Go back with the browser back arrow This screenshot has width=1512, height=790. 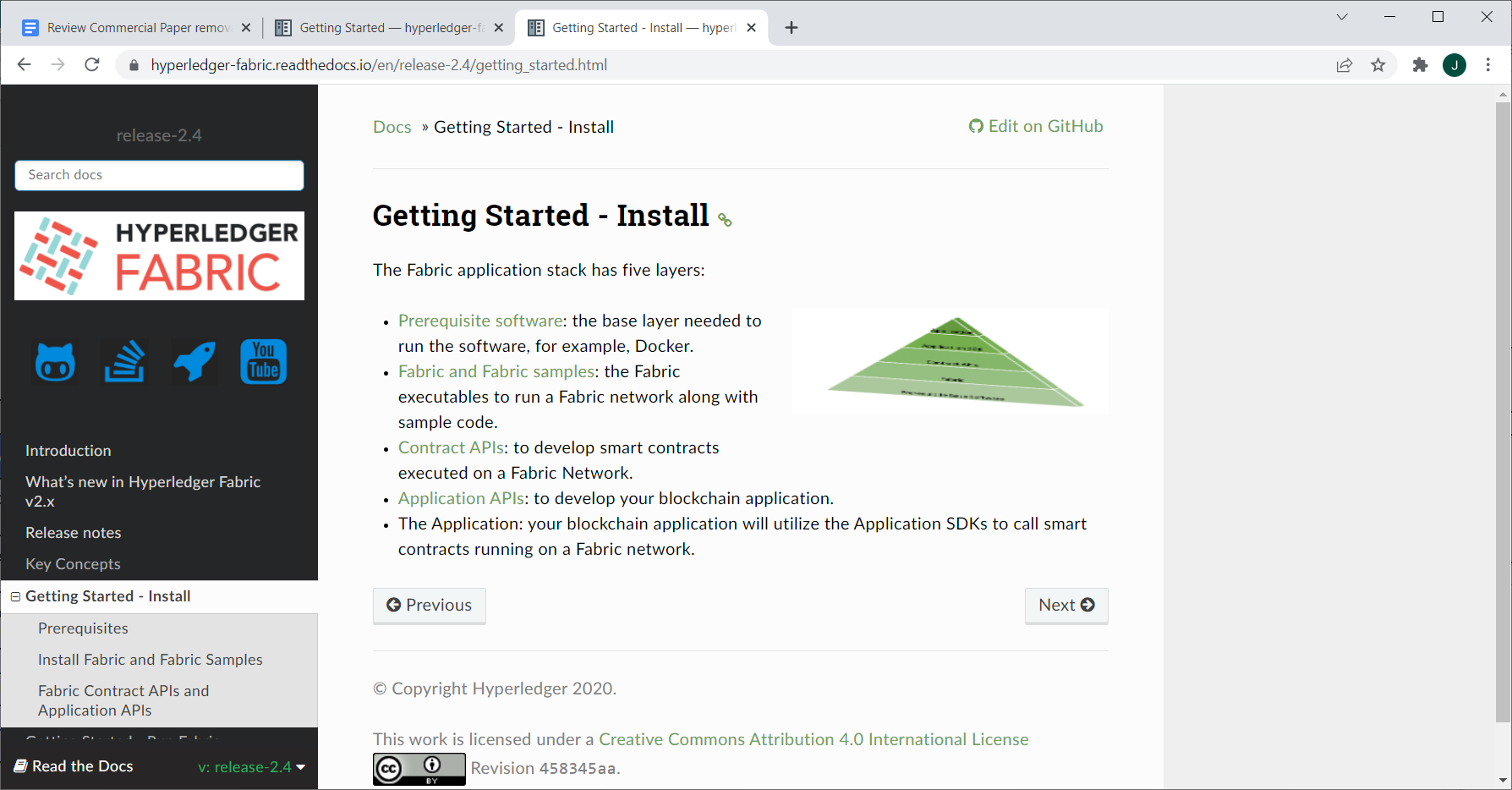click(24, 65)
